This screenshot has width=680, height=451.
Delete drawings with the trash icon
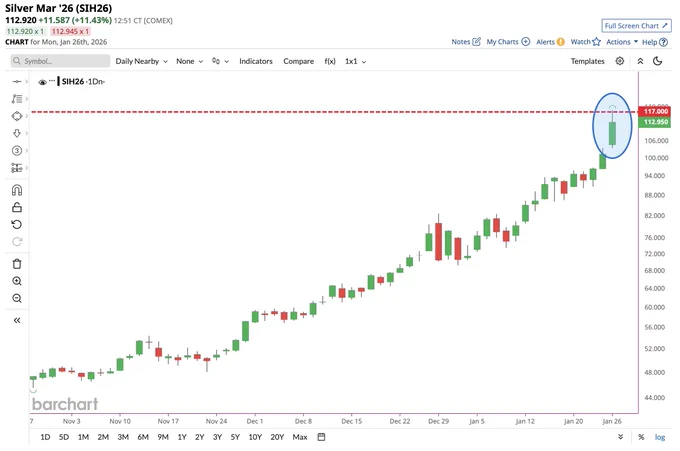click(x=16, y=264)
